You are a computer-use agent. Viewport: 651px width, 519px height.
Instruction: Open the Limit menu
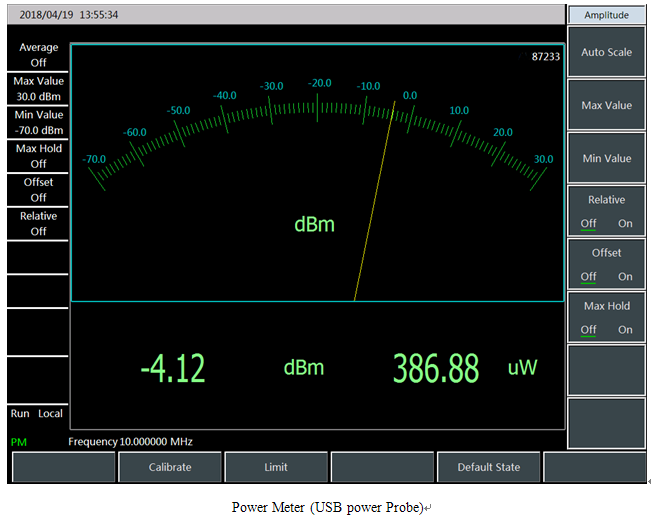(276, 467)
